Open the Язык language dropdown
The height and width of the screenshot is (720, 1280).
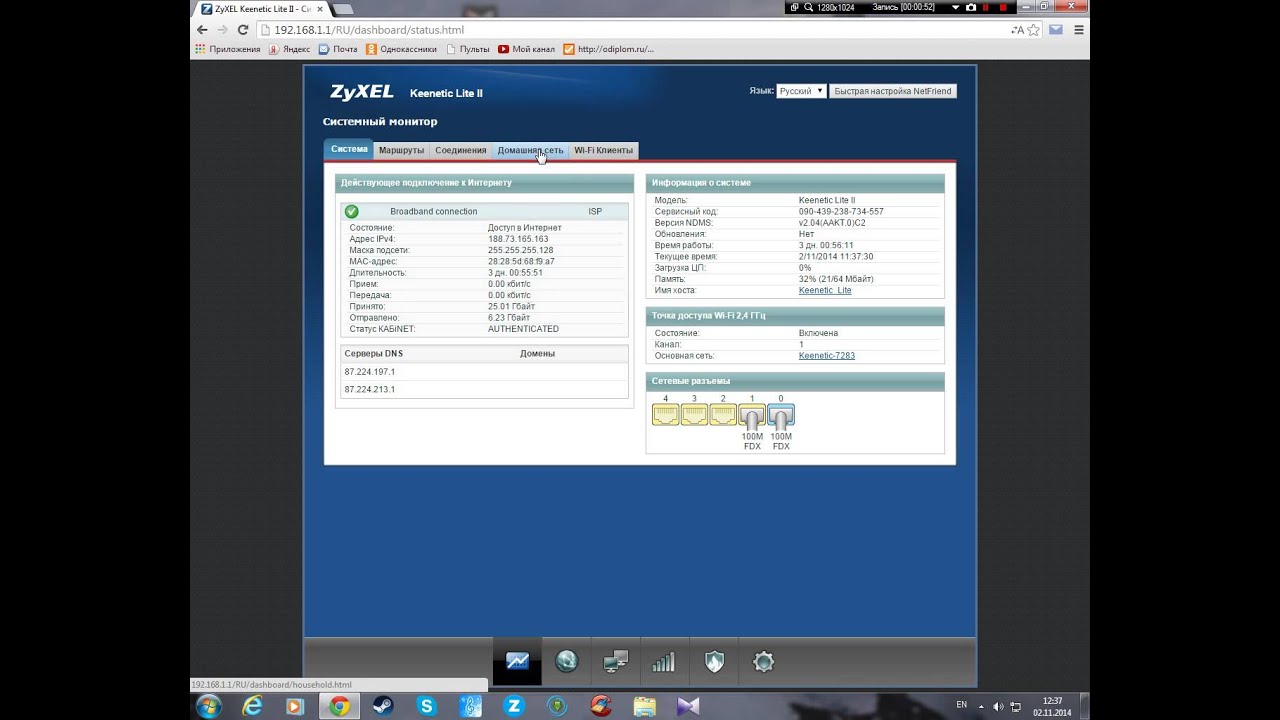[x=801, y=91]
